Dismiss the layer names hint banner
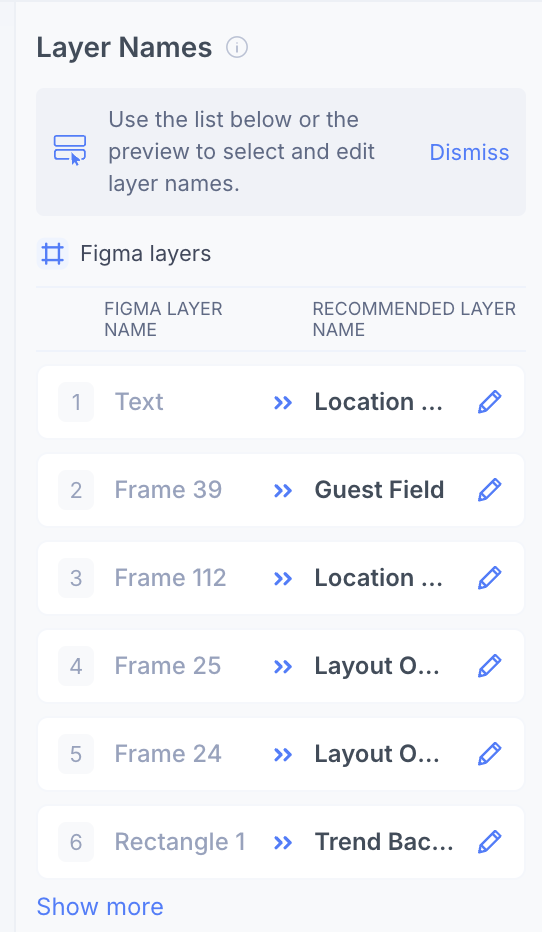 469,152
